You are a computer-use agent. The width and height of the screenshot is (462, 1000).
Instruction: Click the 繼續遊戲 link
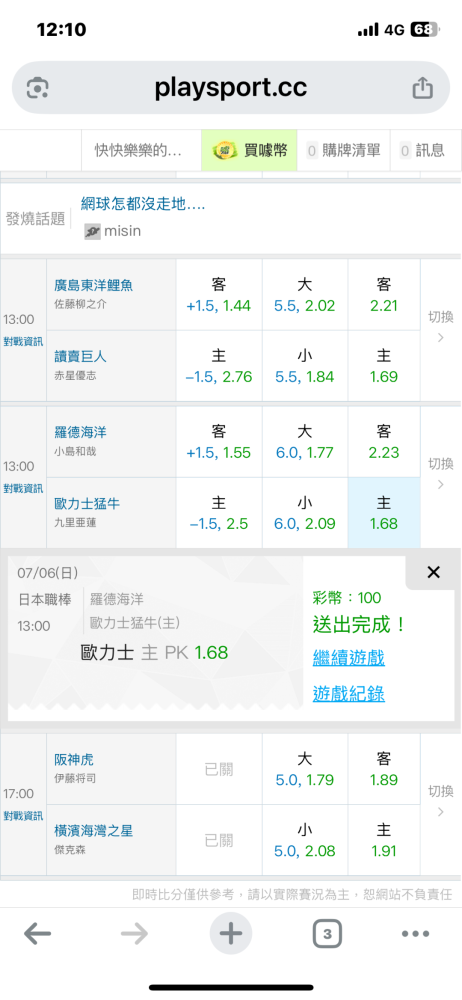(348, 658)
